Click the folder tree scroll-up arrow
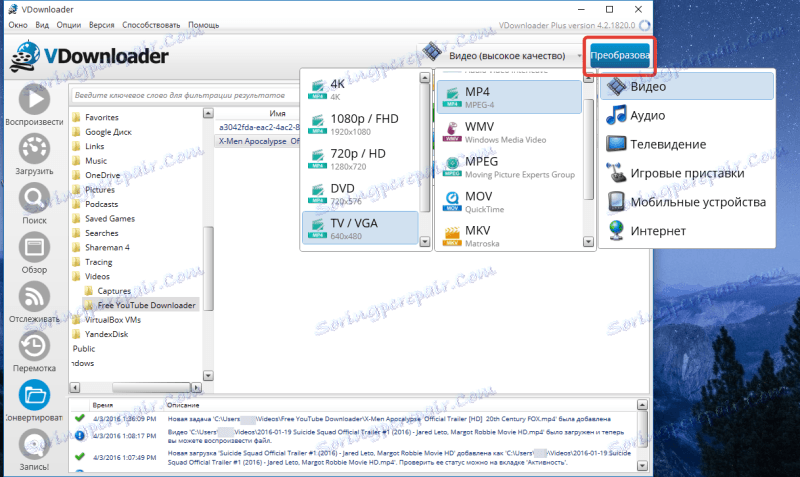Viewport: 800px width, 477px height. pyautogui.click(x=208, y=113)
